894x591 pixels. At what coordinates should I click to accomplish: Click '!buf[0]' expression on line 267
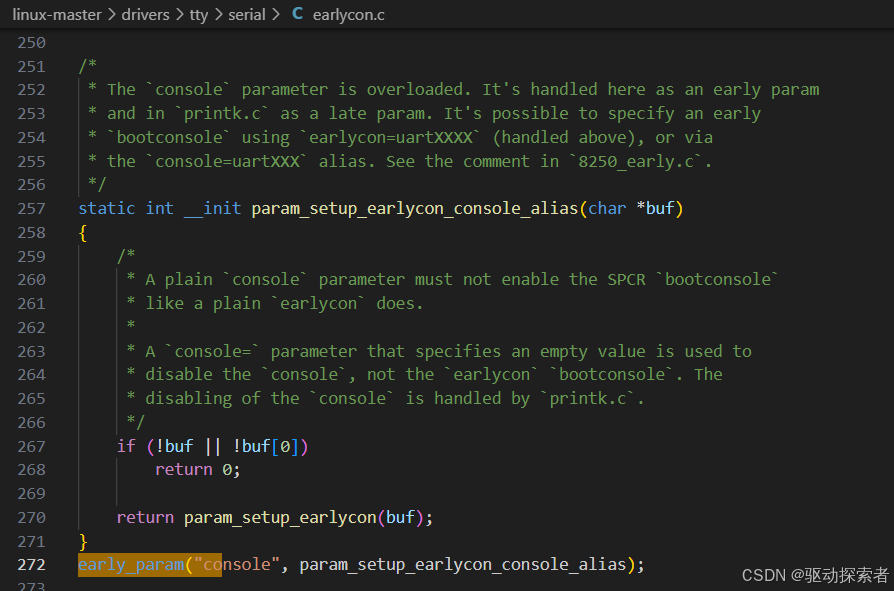(265, 446)
